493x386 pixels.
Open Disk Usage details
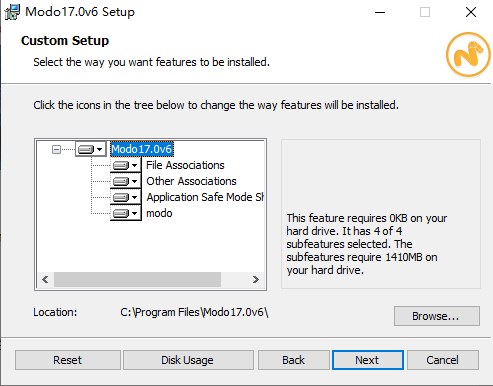point(188,360)
